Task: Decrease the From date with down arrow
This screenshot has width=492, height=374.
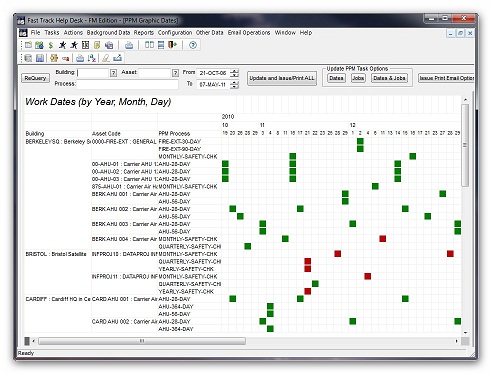Action: (235, 75)
